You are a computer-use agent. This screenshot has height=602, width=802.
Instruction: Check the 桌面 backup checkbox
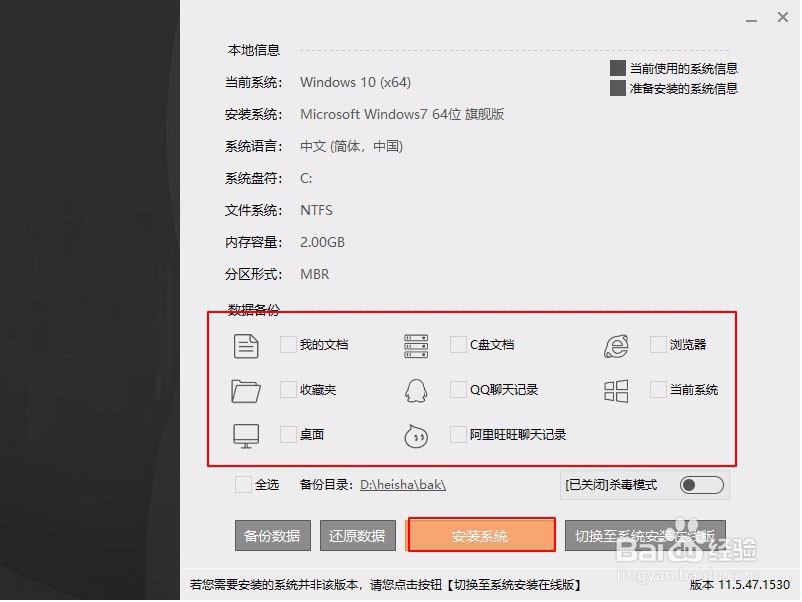[288, 435]
